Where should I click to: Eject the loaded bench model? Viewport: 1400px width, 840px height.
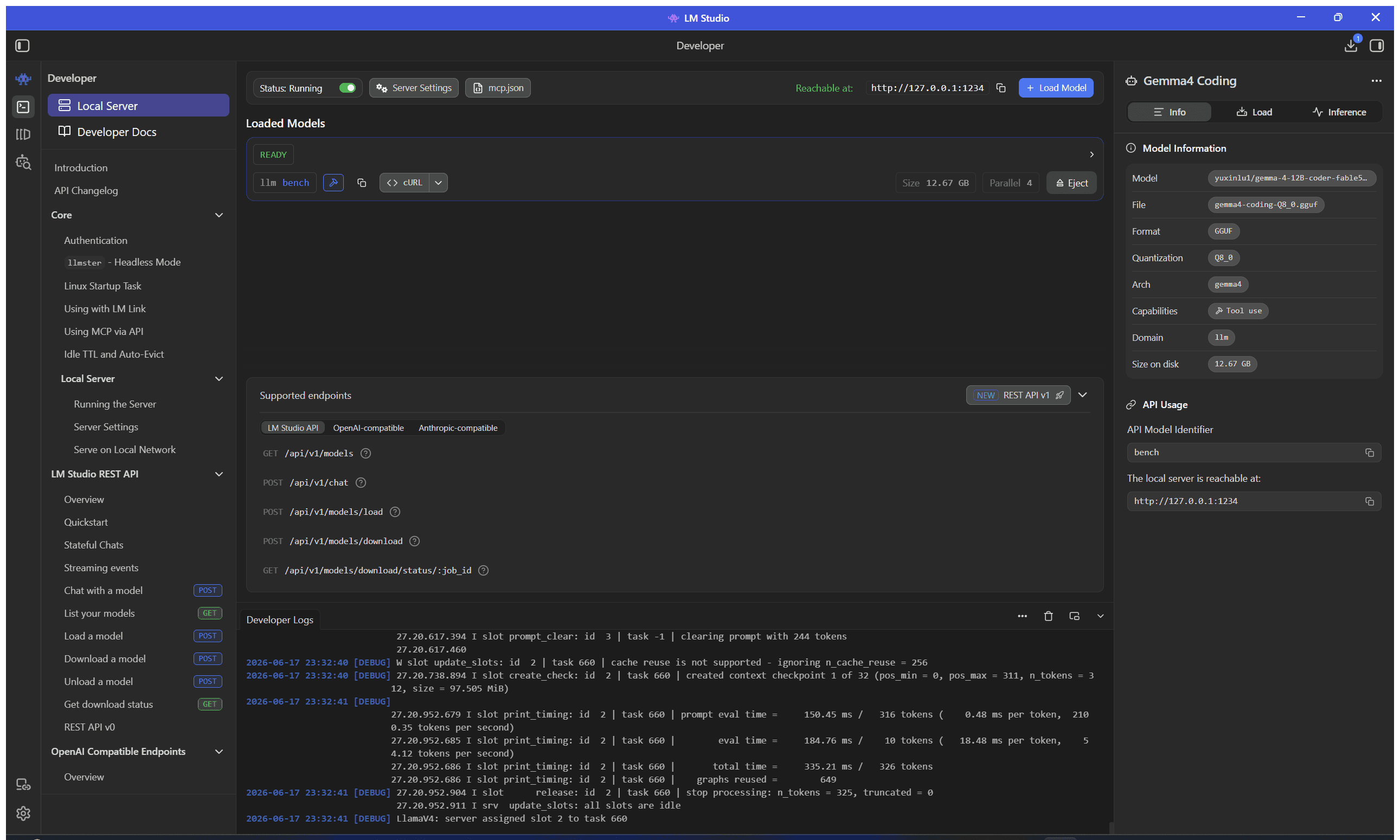click(x=1071, y=183)
